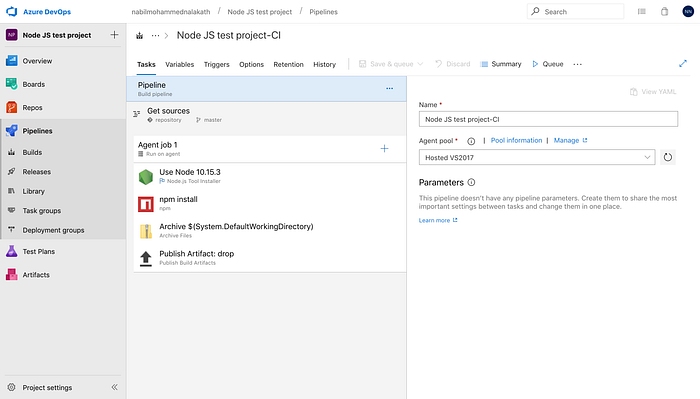Focus the Search box
This screenshot has width=700, height=399.
(x=575, y=12)
